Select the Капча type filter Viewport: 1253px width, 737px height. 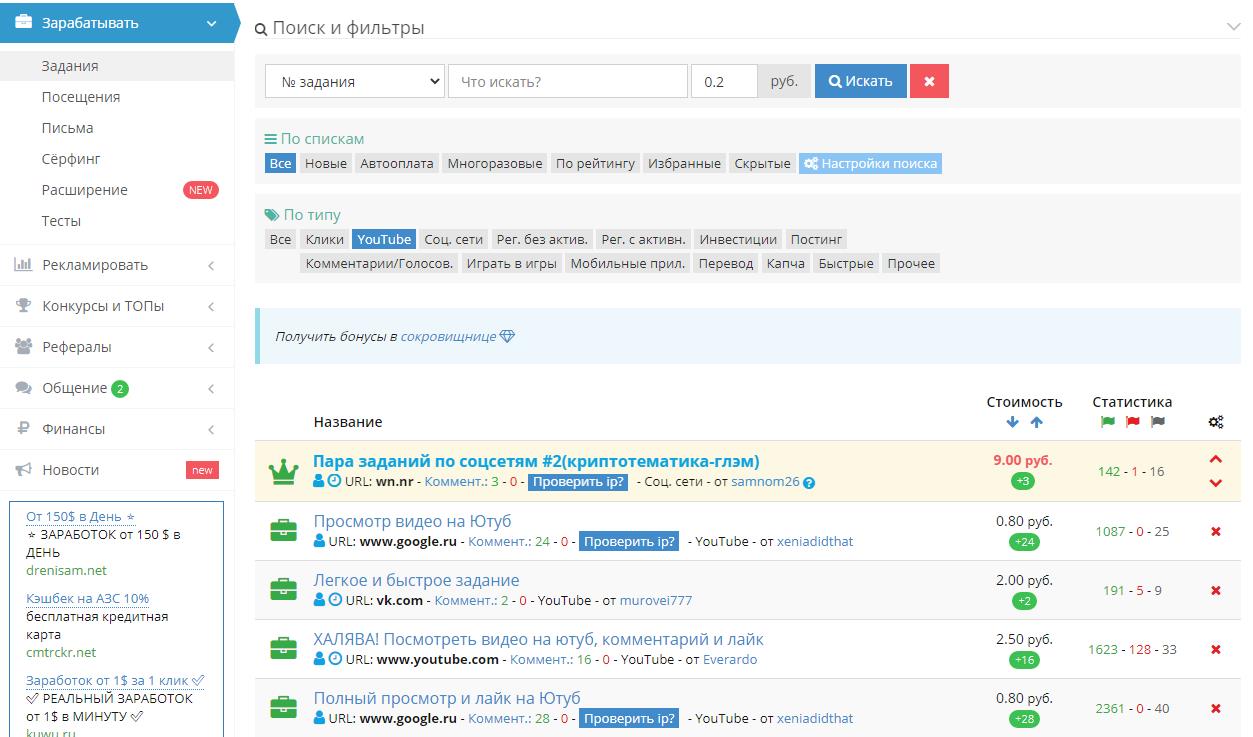pos(786,263)
